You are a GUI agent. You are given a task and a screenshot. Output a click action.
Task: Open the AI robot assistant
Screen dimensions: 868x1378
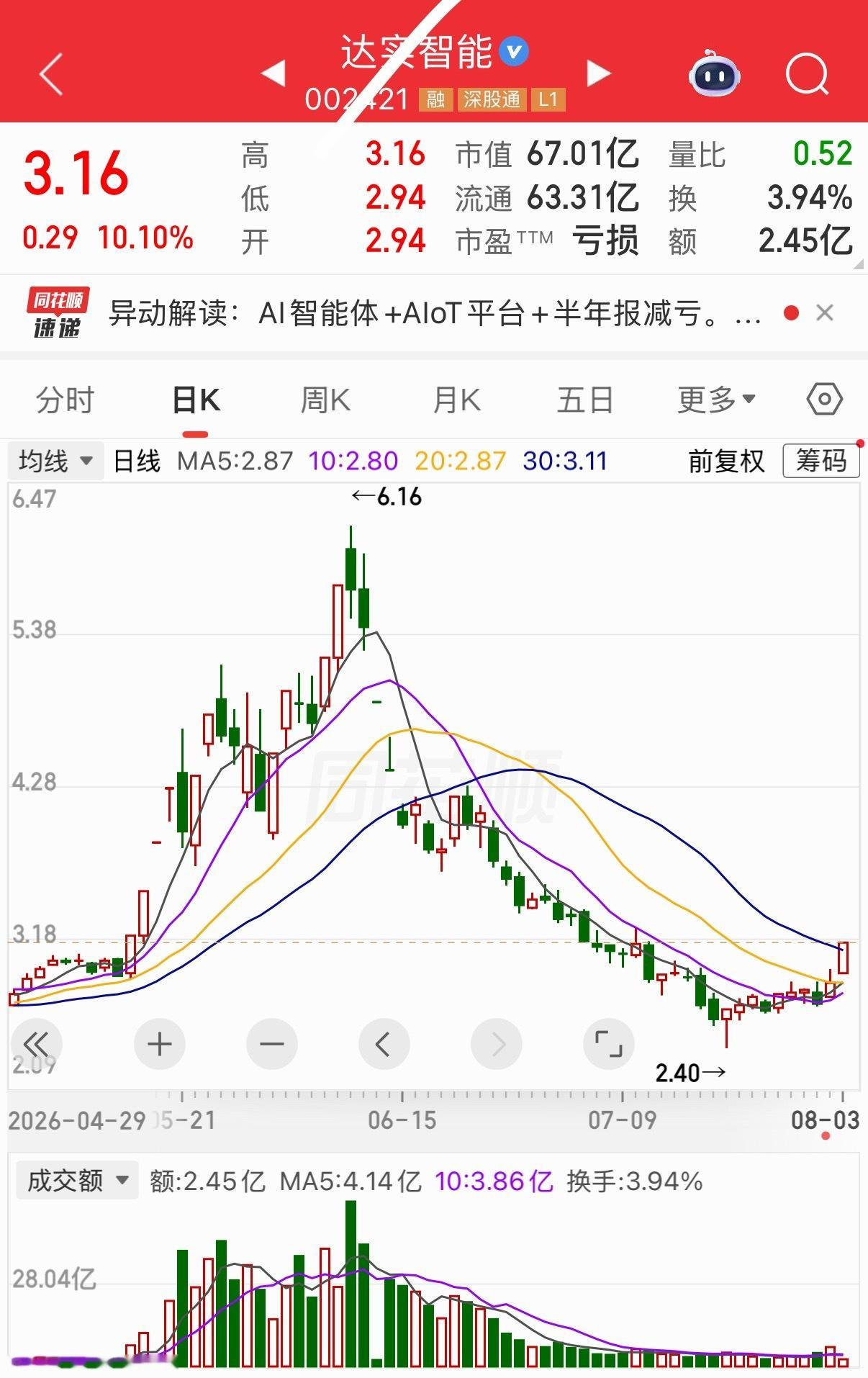tap(715, 73)
